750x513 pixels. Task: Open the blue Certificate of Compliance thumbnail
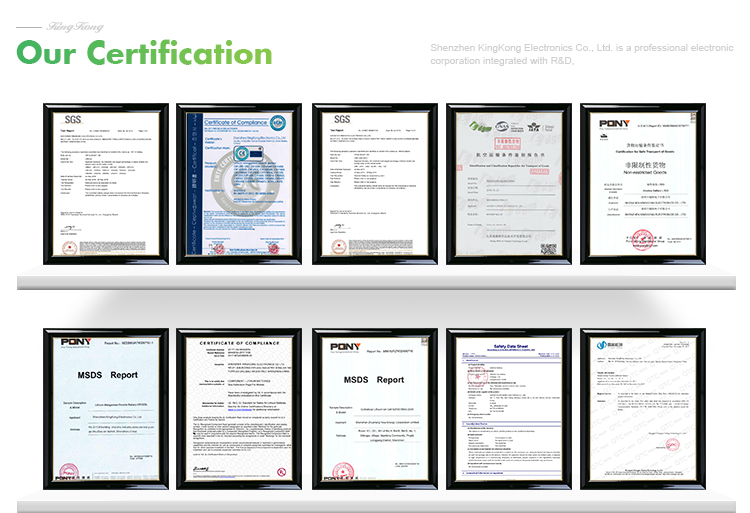tap(239, 184)
